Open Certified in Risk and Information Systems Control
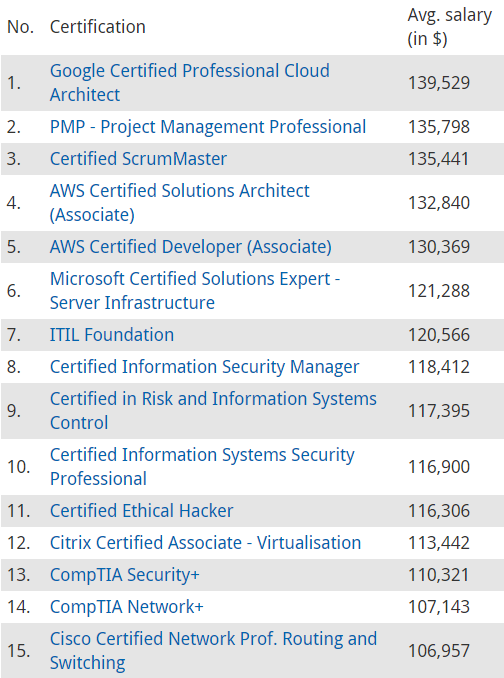 pyautogui.click(x=213, y=411)
